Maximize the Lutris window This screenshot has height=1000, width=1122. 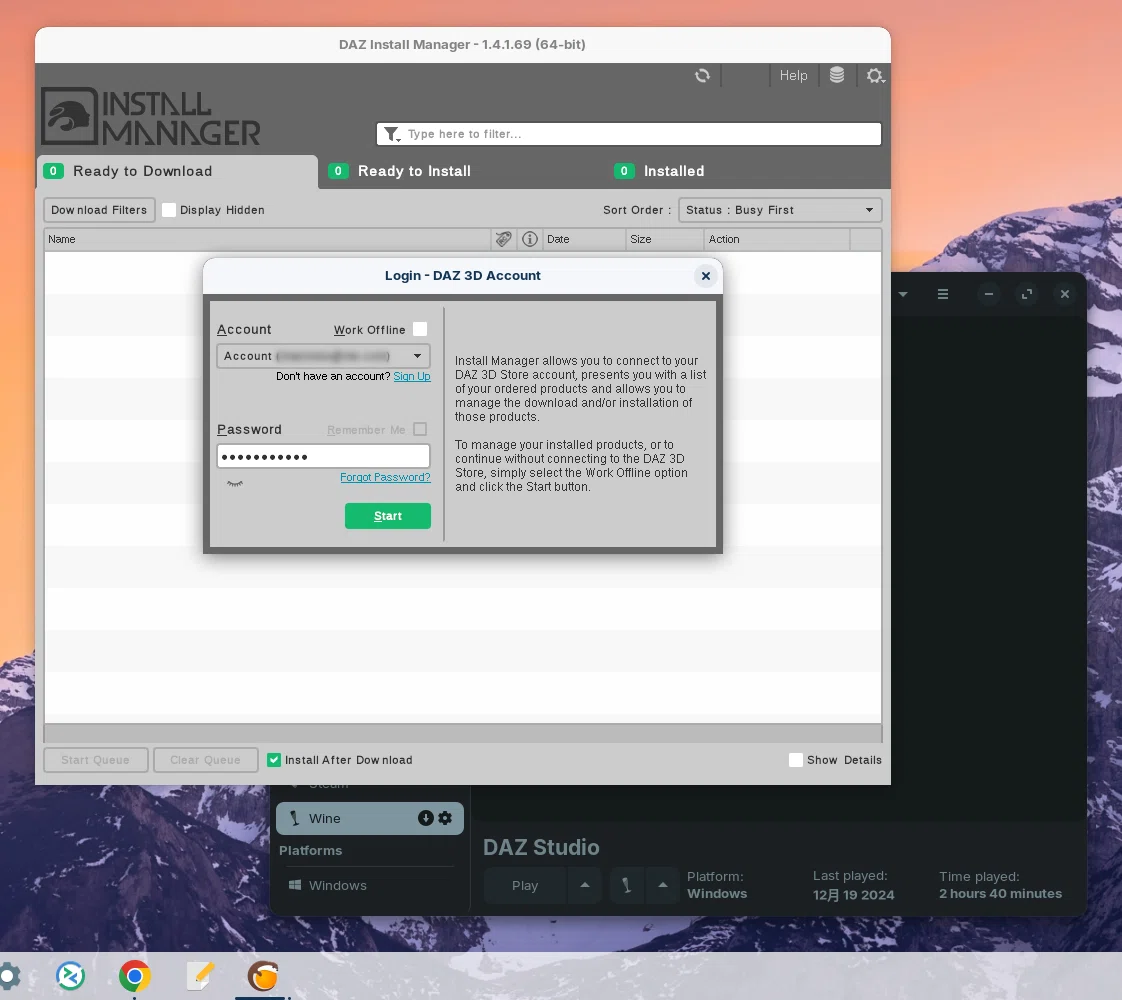[1027, 294]
